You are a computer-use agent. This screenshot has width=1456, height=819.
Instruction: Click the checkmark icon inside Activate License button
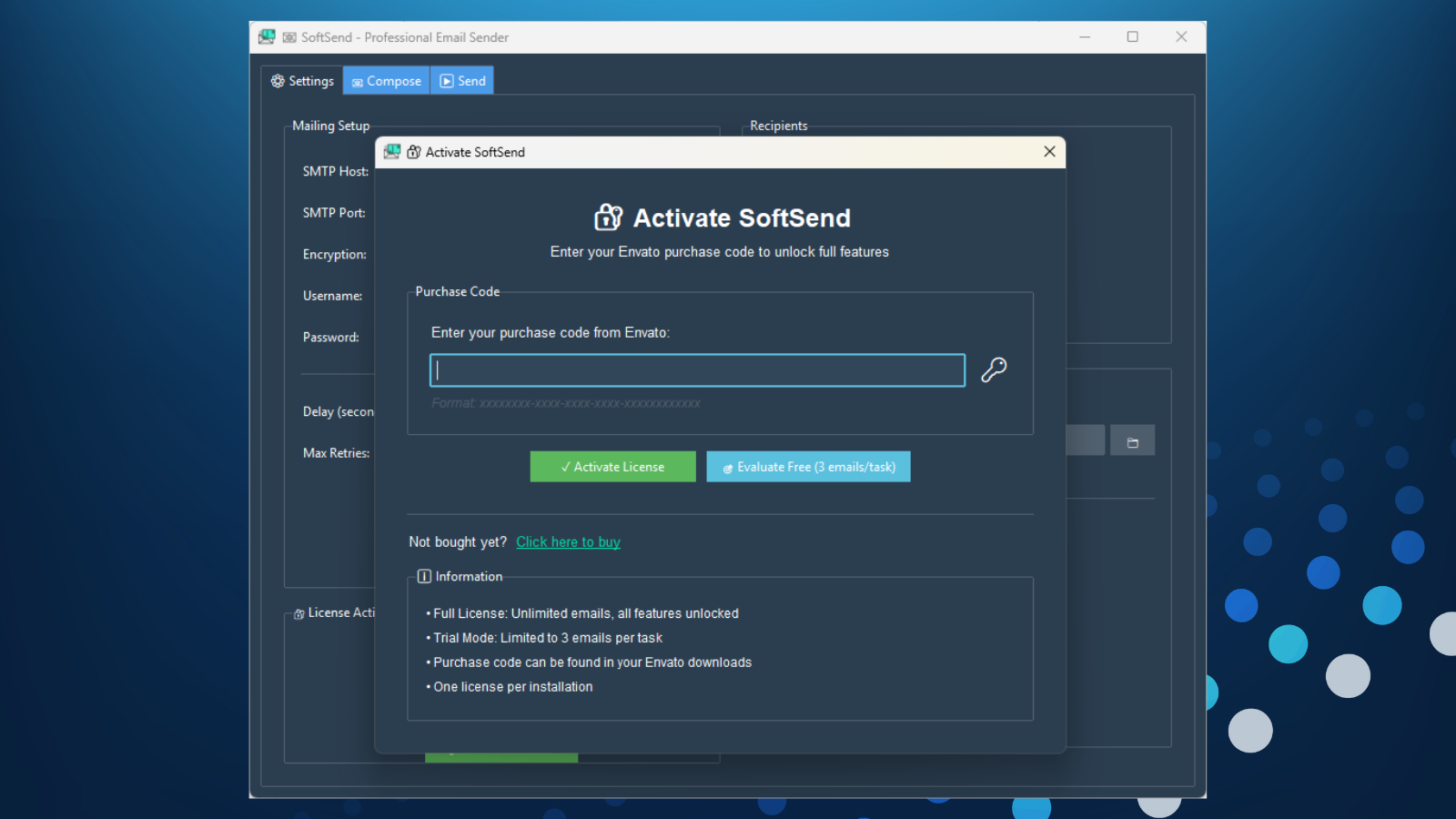(x=565, y=466)
